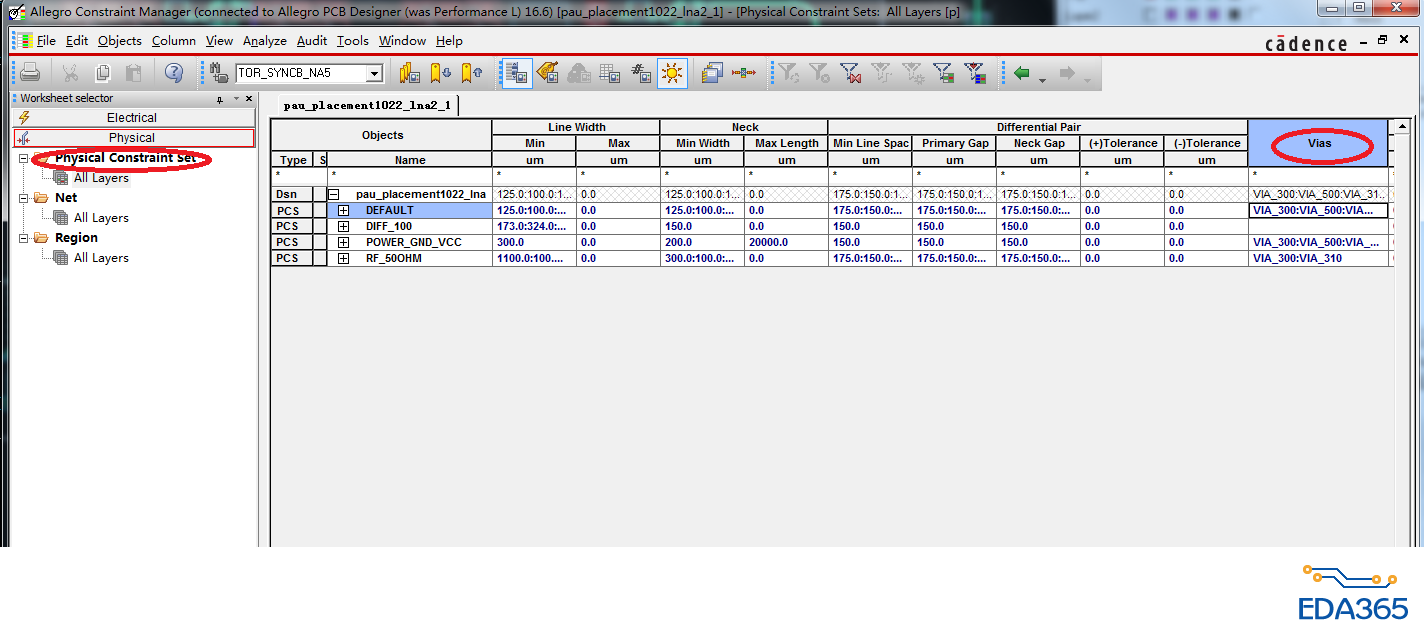
Task: Select the DEFAULT row Vias cell
Action: tap(1319, 210)
